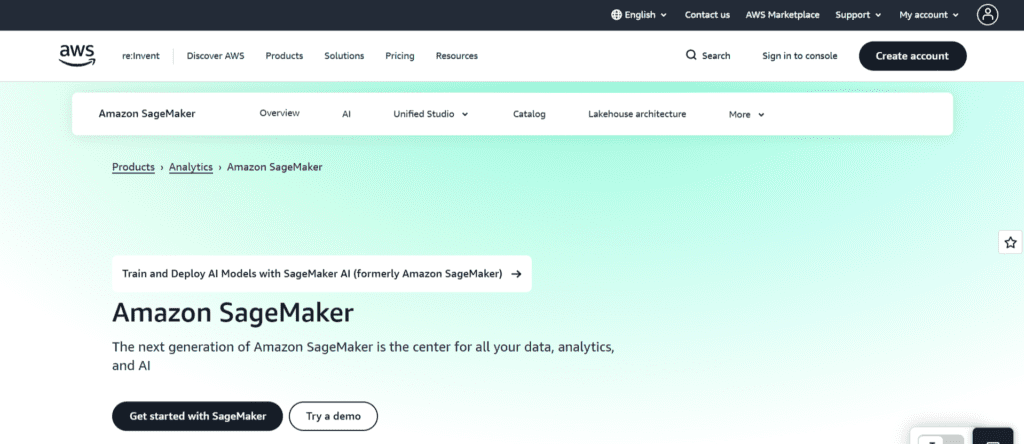Click the star bookmark icon
1024x444 pixels.
tap(1010, 243)
